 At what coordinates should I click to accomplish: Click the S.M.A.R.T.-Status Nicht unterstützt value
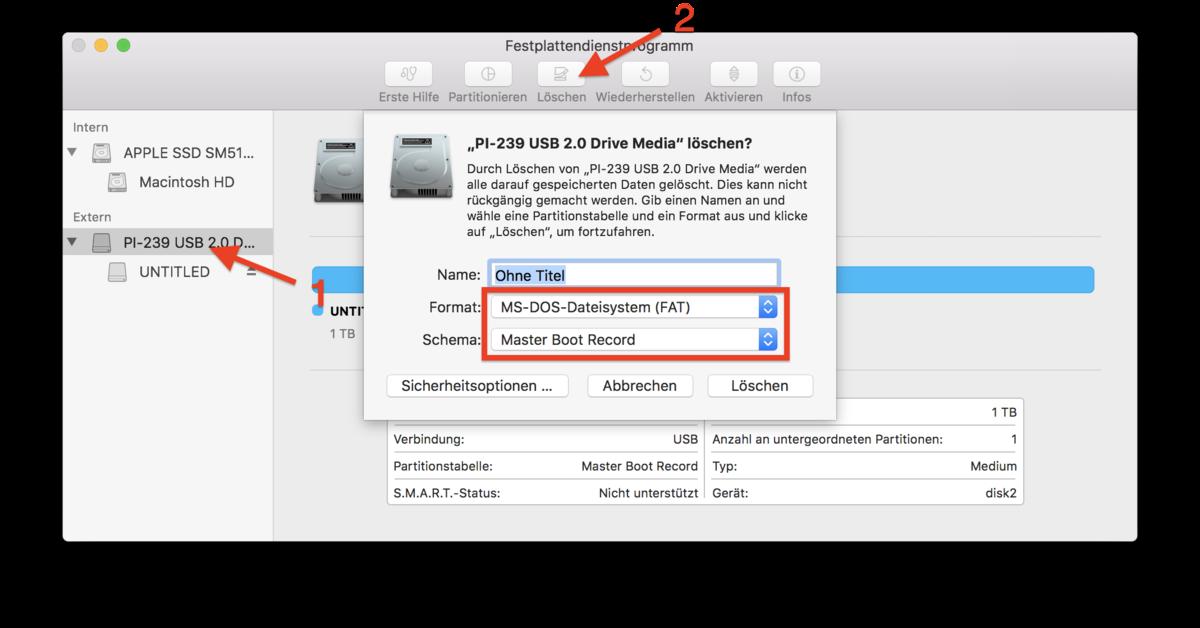pyautogui.click(x=648, y=493)
